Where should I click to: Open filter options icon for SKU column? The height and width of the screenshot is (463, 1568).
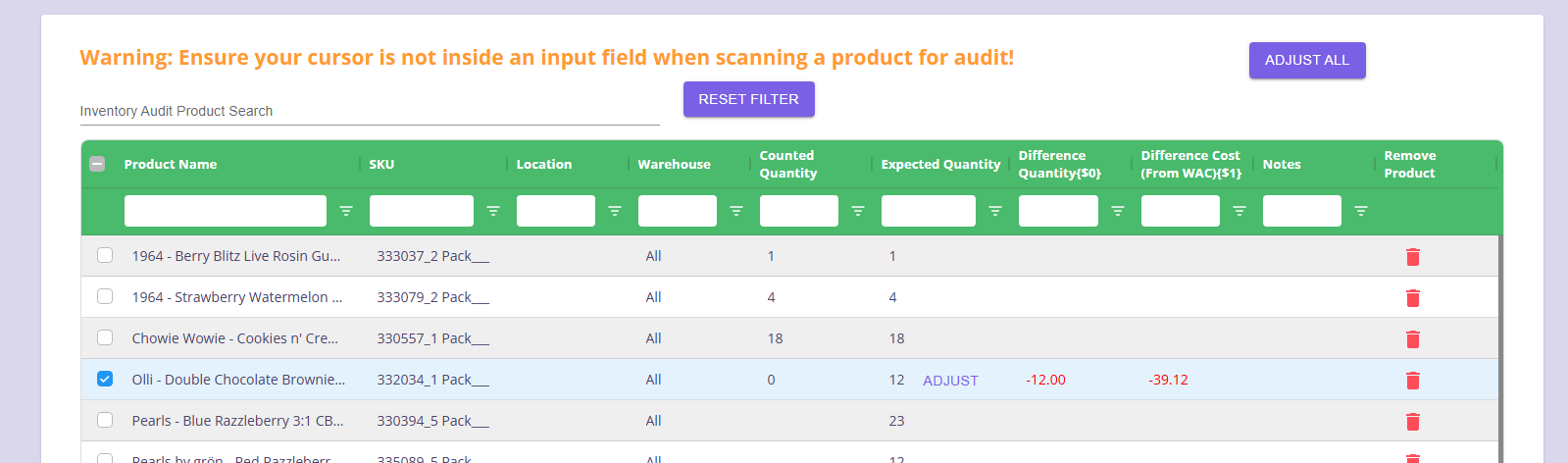493,211
